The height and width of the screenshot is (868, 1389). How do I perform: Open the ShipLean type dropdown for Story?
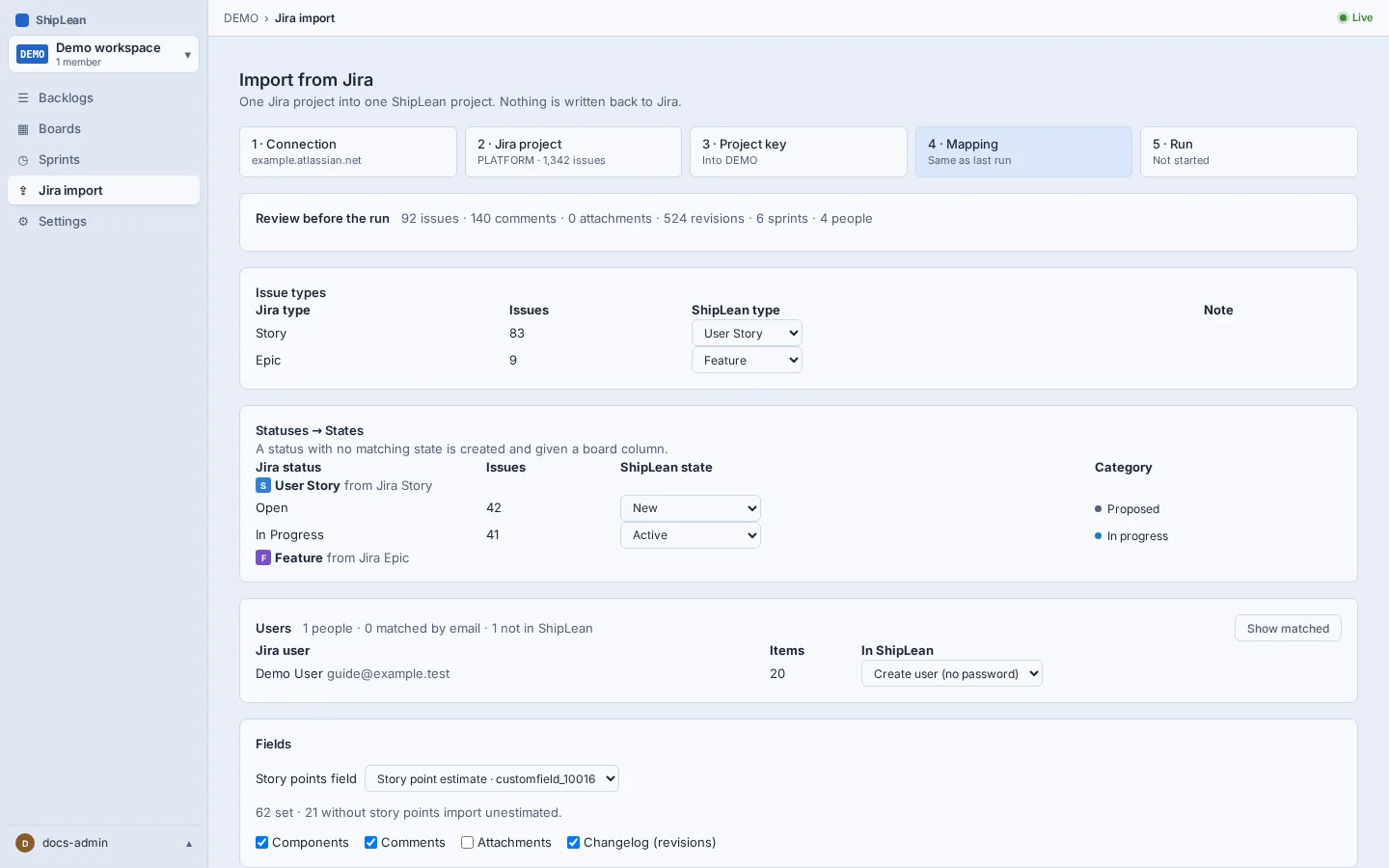point(747,334)
